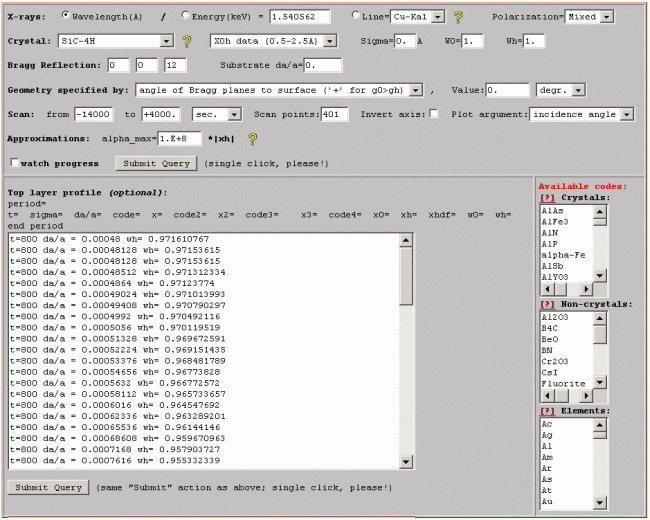Select AlYO3 in Crystals list

coord(555,277)
